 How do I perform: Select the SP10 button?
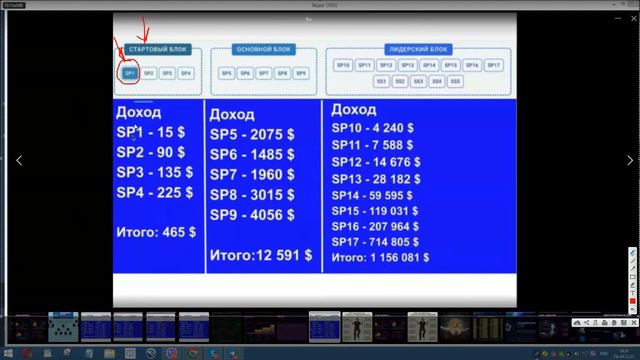click(x=343, y=65)
